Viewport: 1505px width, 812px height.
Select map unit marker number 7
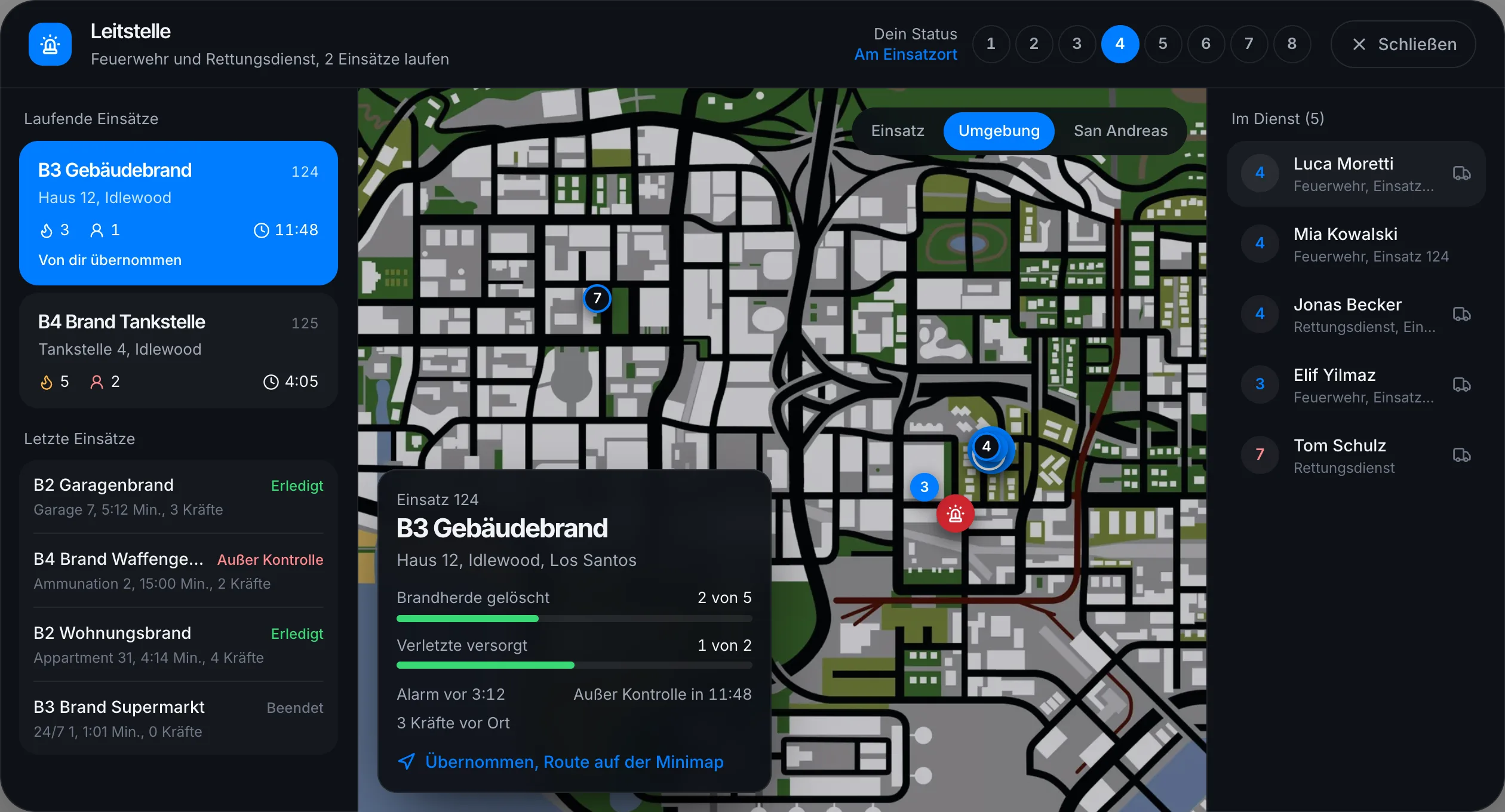(x=597, y=298)
